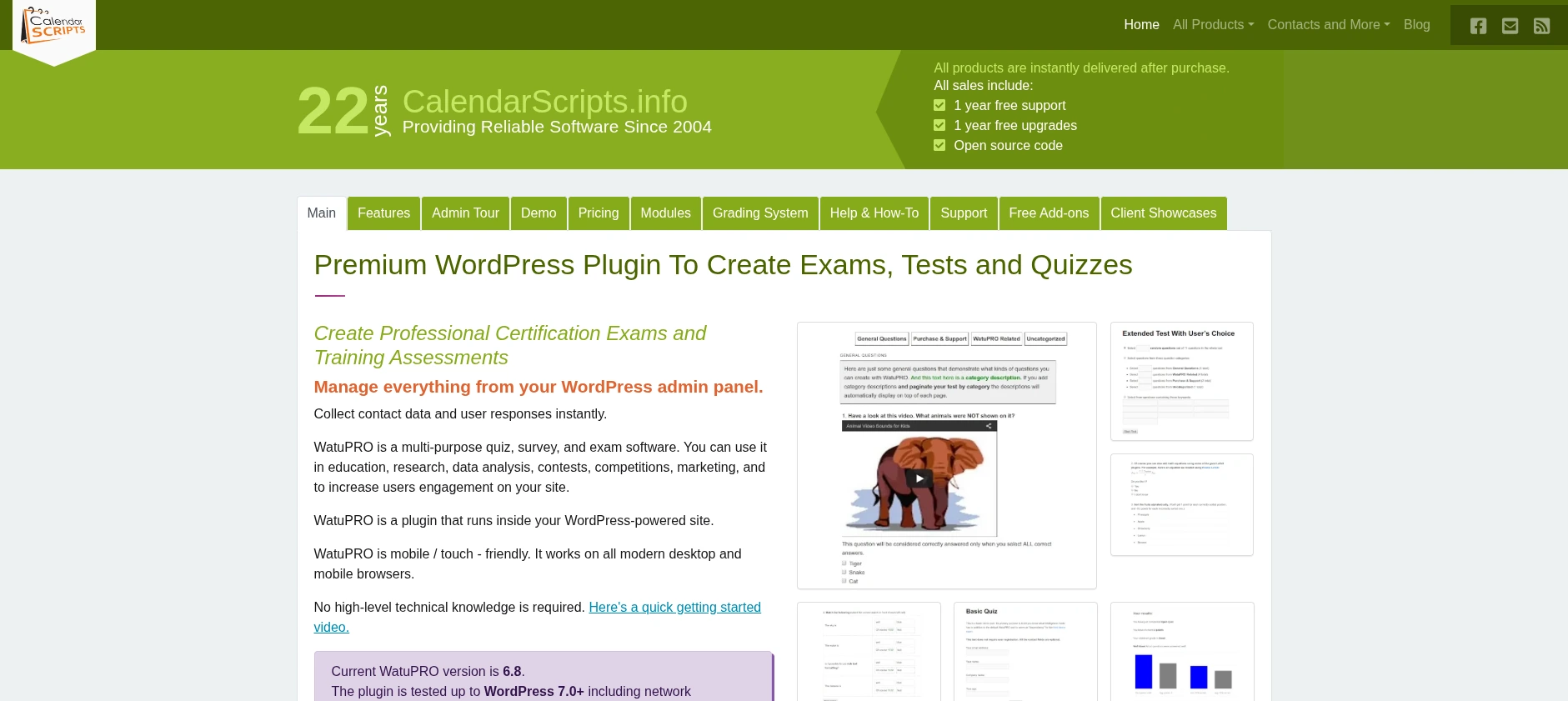
Task: Select the Free Add-ons tab
Action: [1049, 213]
